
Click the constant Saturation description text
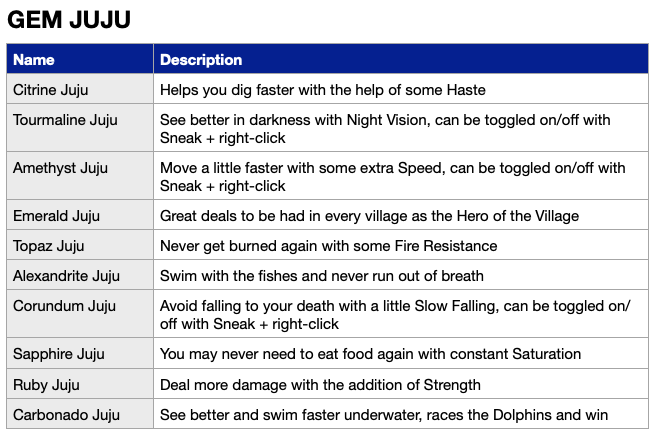(370, 354)
